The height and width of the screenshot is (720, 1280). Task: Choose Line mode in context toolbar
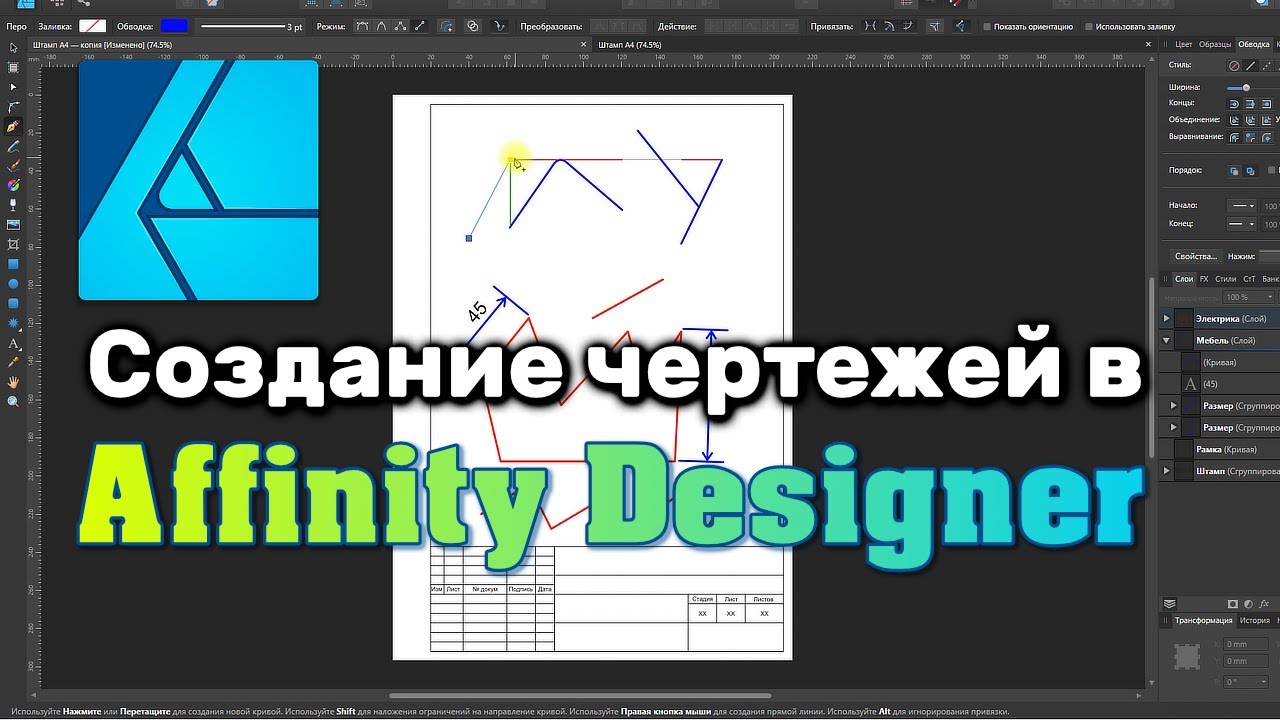point(418,26)
